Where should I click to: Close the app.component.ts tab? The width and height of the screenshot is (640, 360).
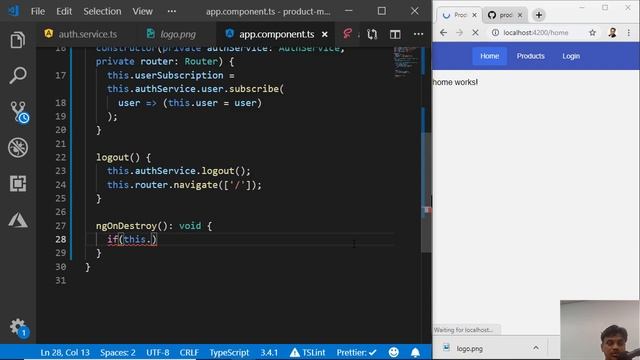pyautogui.click(x=324, y=34)
